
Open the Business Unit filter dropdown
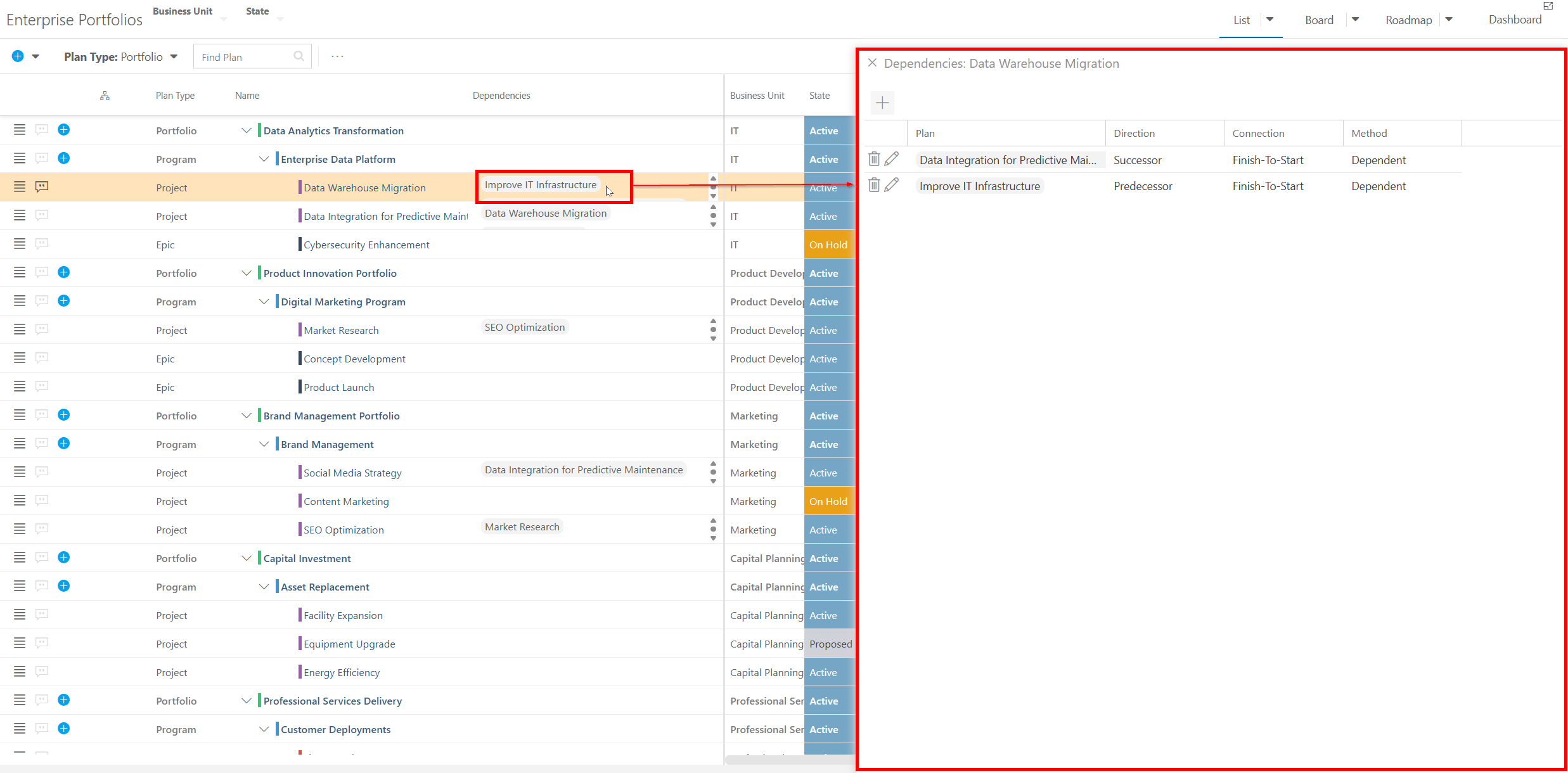click(x=223, y=19)
